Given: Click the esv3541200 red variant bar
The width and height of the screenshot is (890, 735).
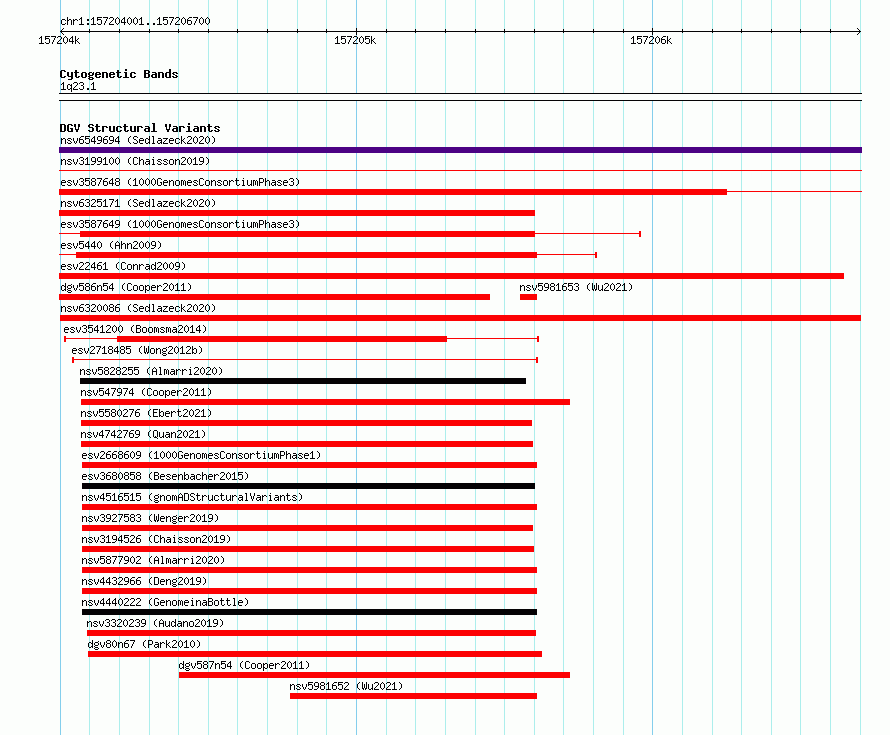Looking at the screenshot, I should pos(282,339).
